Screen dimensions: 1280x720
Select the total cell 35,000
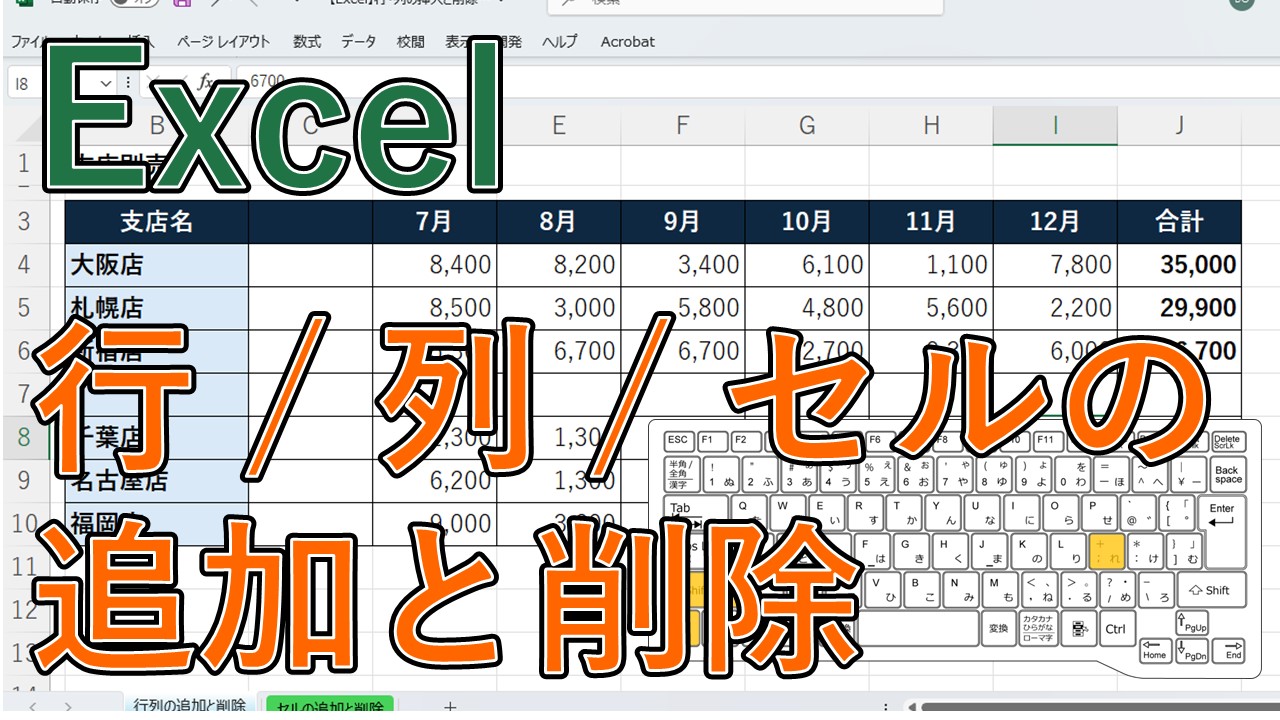tap(1179, 264)
